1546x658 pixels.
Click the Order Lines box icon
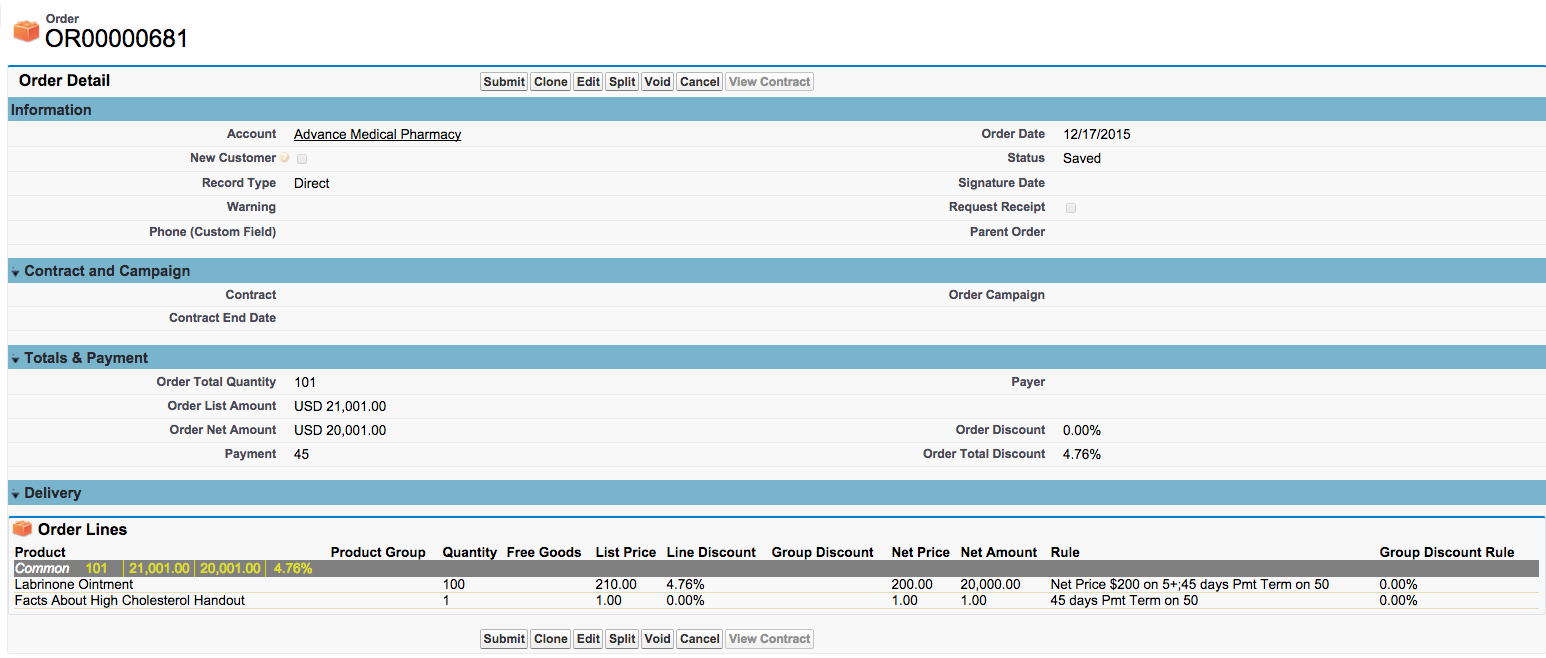click(x=22, y=529)
